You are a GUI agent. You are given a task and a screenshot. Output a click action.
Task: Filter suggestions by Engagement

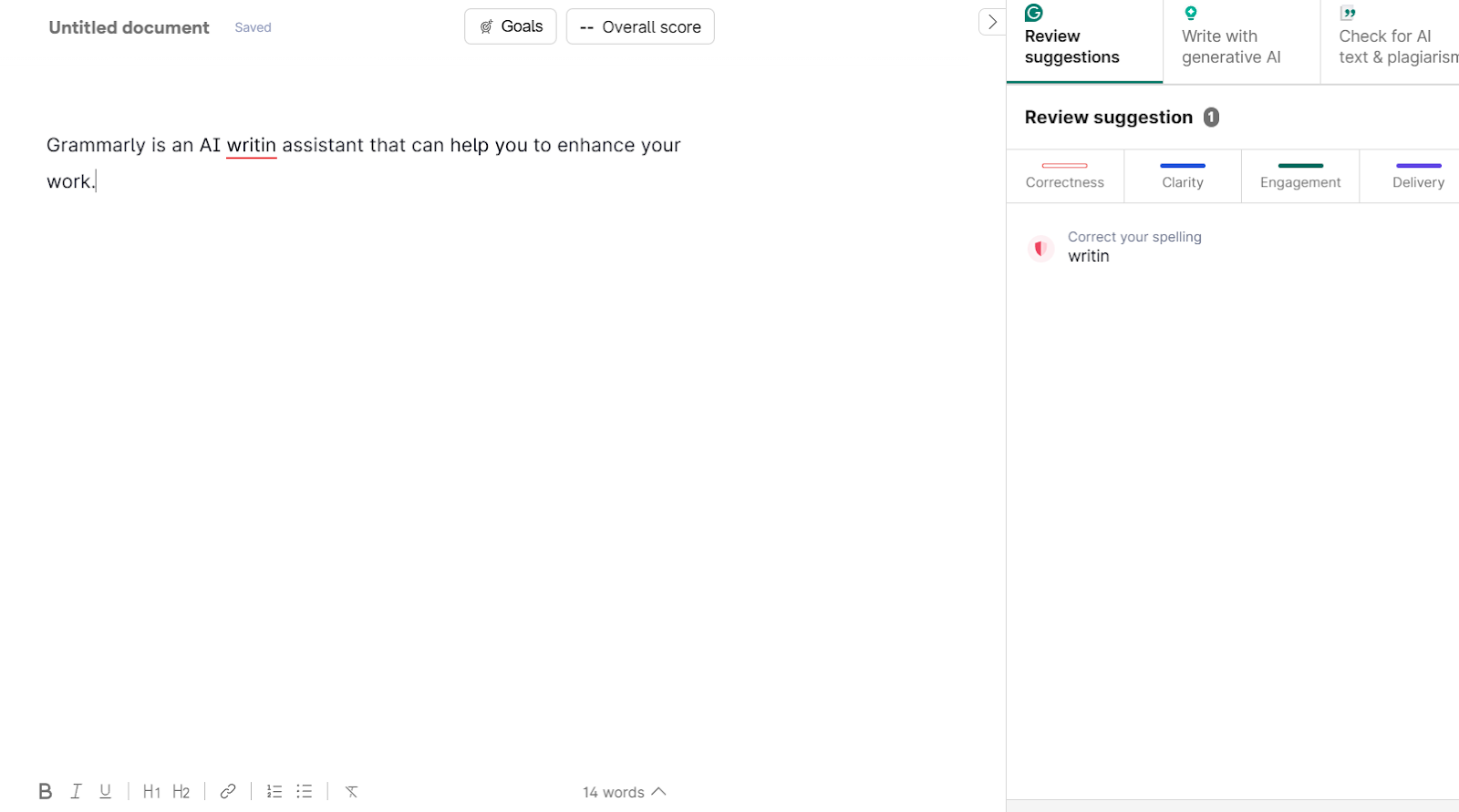click(x=1300, y=176)
